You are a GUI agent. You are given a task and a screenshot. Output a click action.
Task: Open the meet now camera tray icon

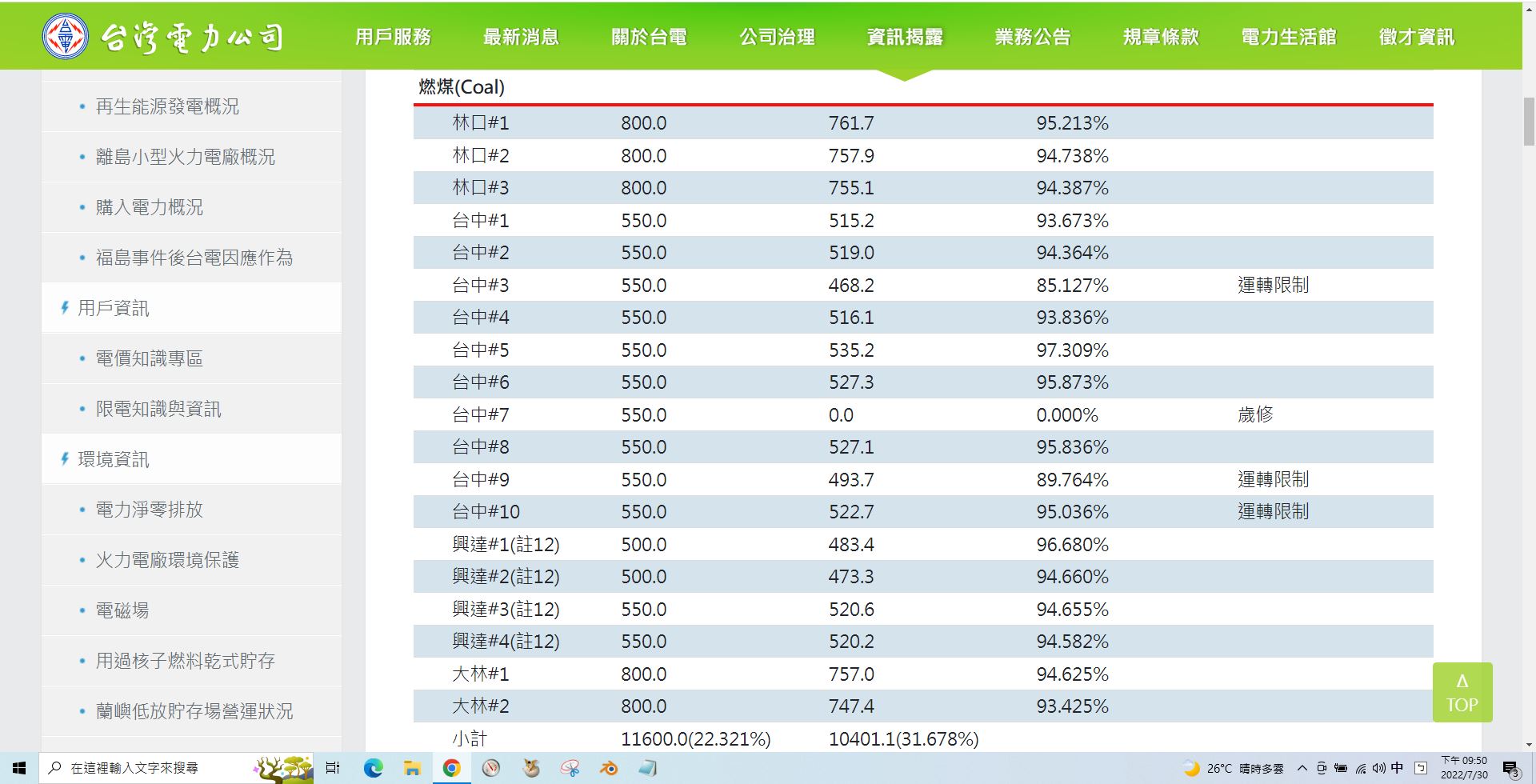[1322, 768]
